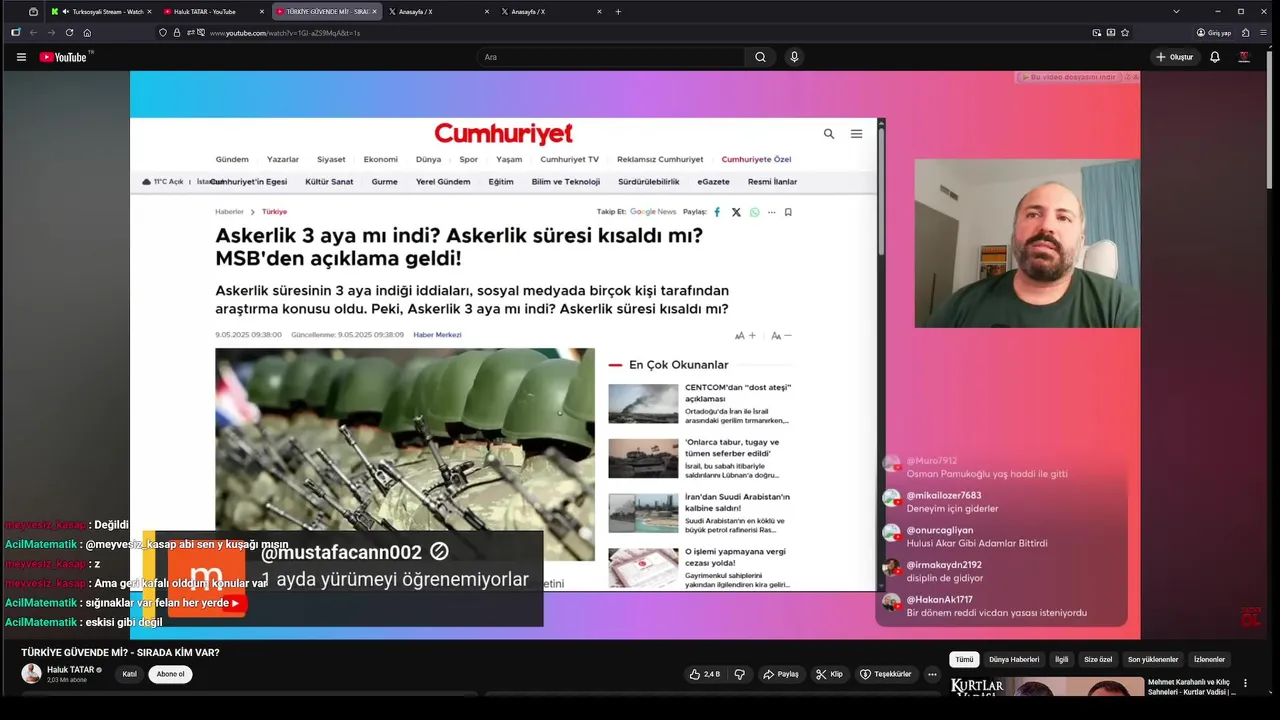This screenshot has height=720, width=1280.
Task: Click the shield tracking protection icon
Action: (163, 33)
